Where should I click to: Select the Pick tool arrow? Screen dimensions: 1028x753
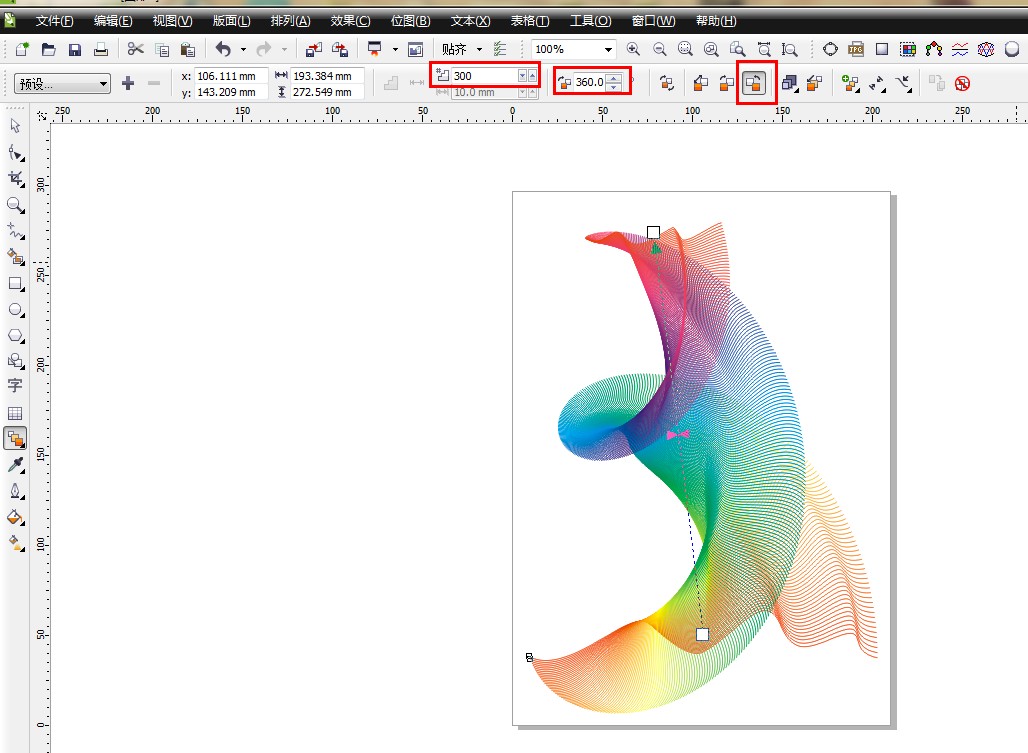click(x=15, y=126)
